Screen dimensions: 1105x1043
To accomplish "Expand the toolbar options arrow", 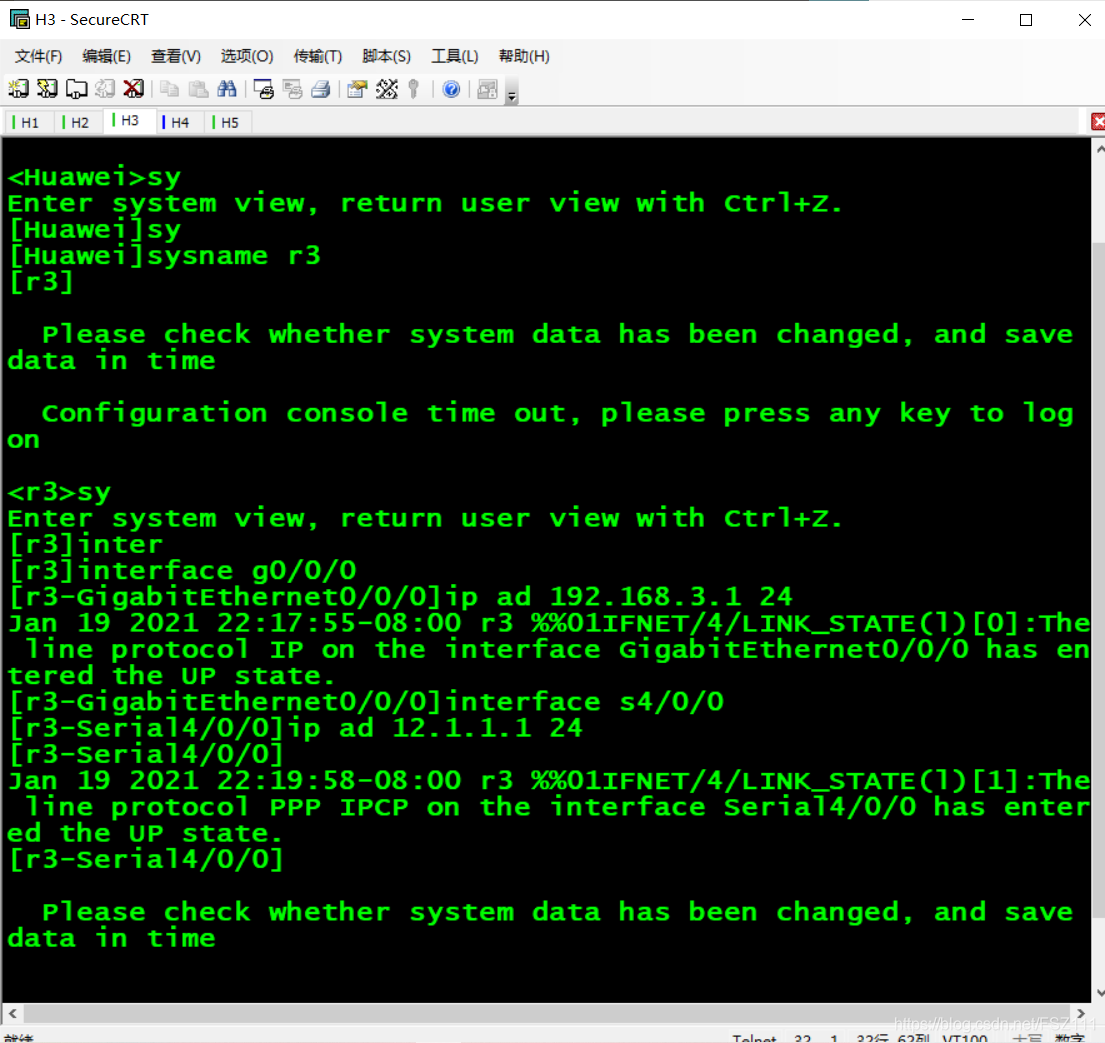I will click(x=512, y=94).
